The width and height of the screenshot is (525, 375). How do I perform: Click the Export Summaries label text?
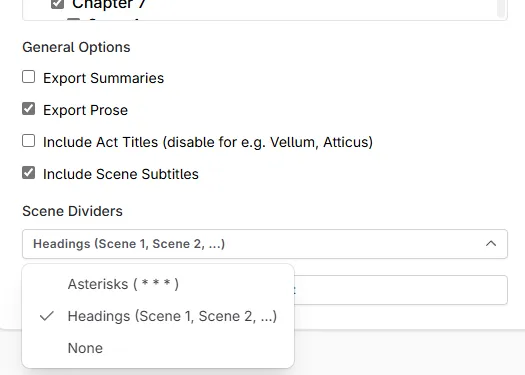pos(103,78)
